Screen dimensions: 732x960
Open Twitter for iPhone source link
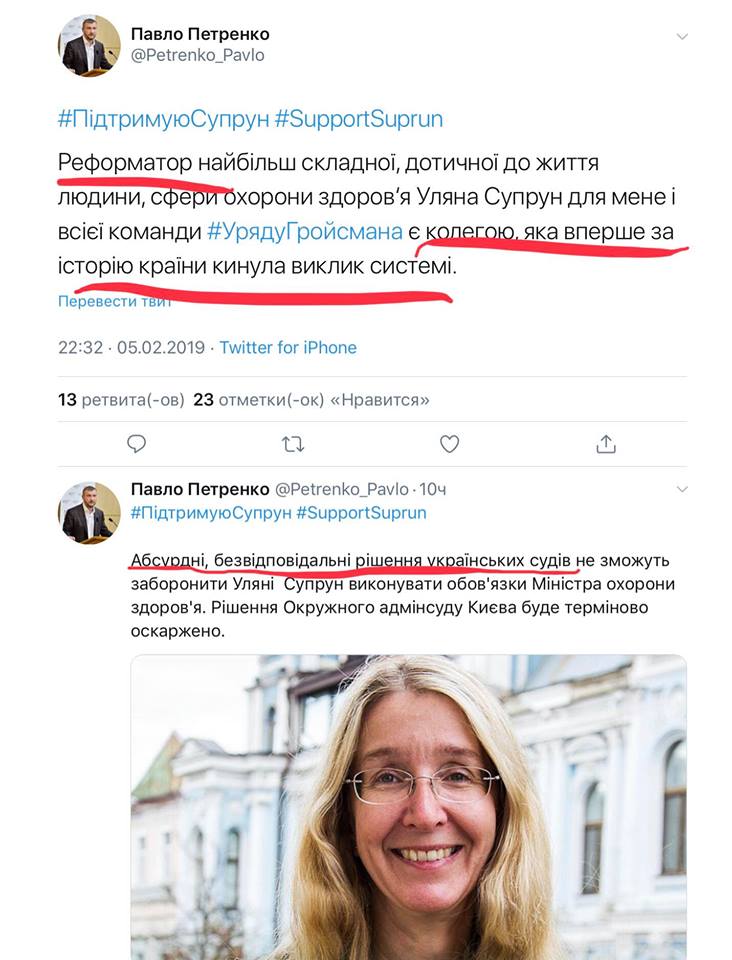(288, 347)
